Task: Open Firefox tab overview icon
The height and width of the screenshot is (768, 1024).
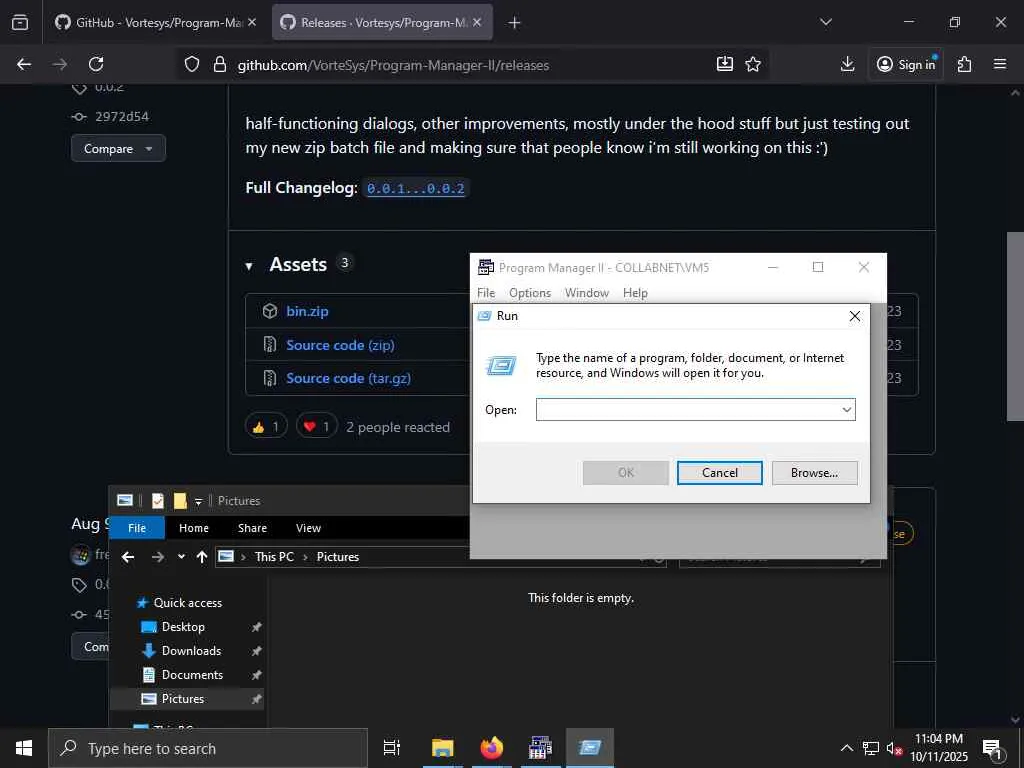Action: [x=20, y=23]
